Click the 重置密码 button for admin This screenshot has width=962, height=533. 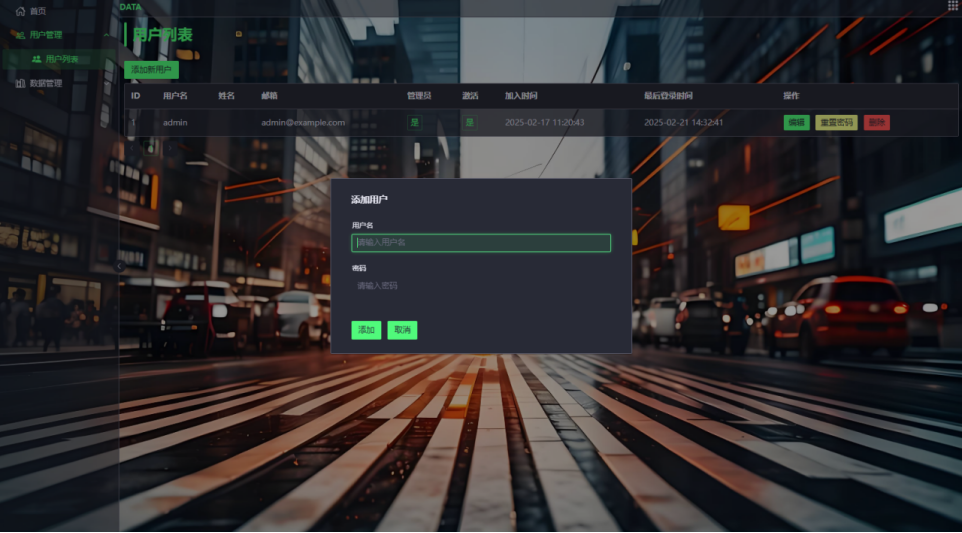(836, 123)
